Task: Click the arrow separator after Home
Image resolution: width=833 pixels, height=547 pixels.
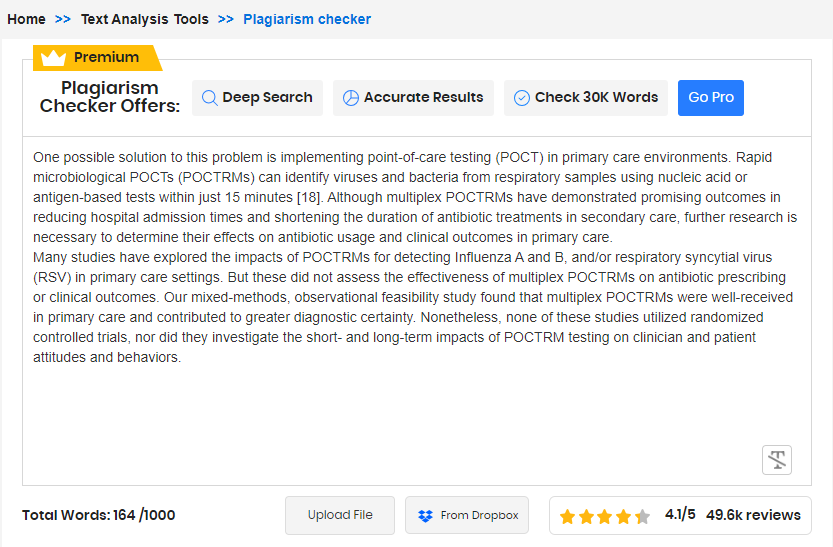Action: coord(63,19)
